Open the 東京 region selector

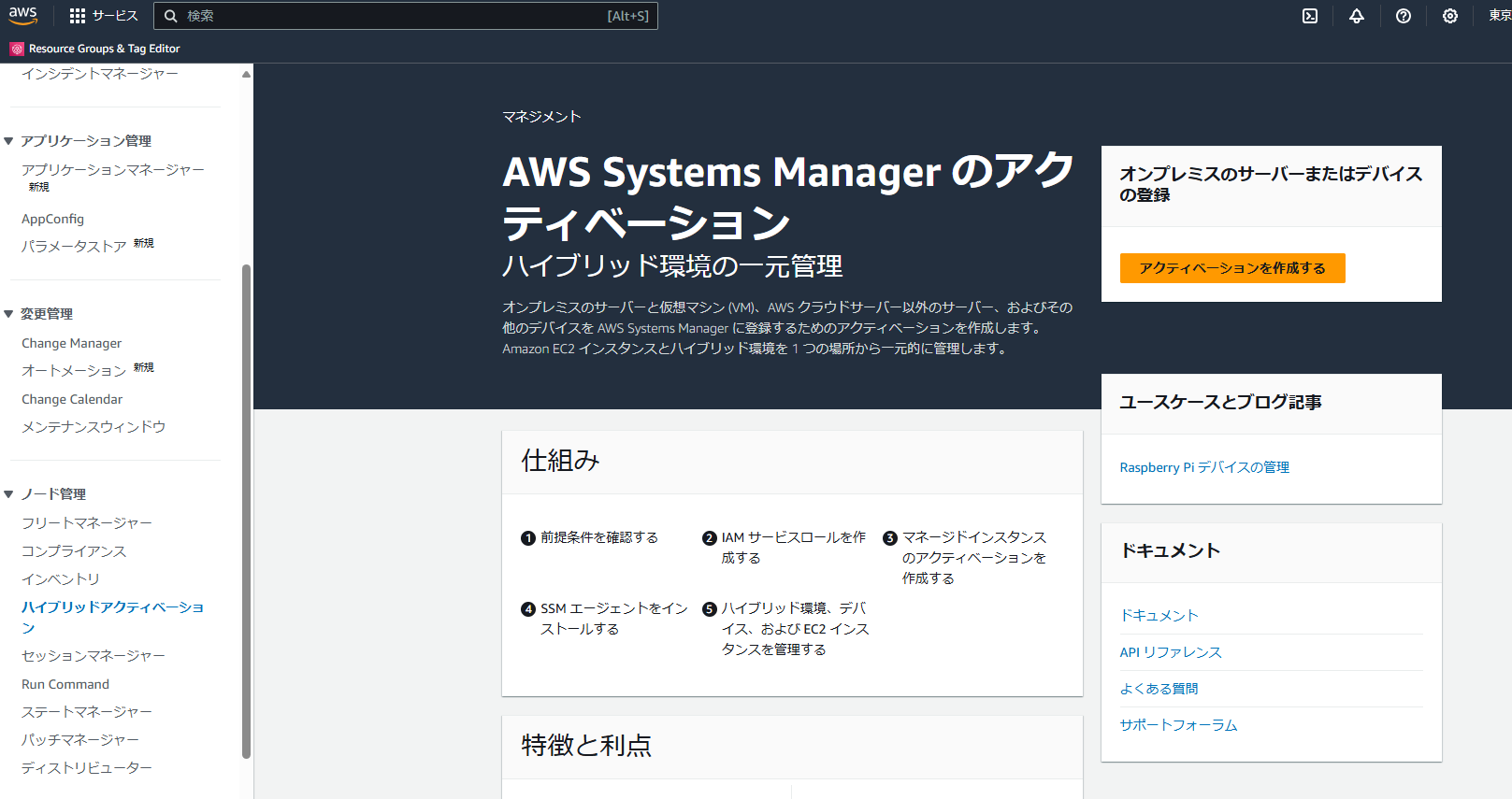tap(1500, 16)
